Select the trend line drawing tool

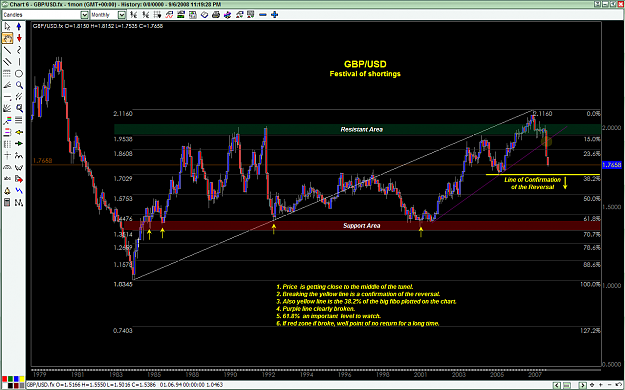(8, 50)
